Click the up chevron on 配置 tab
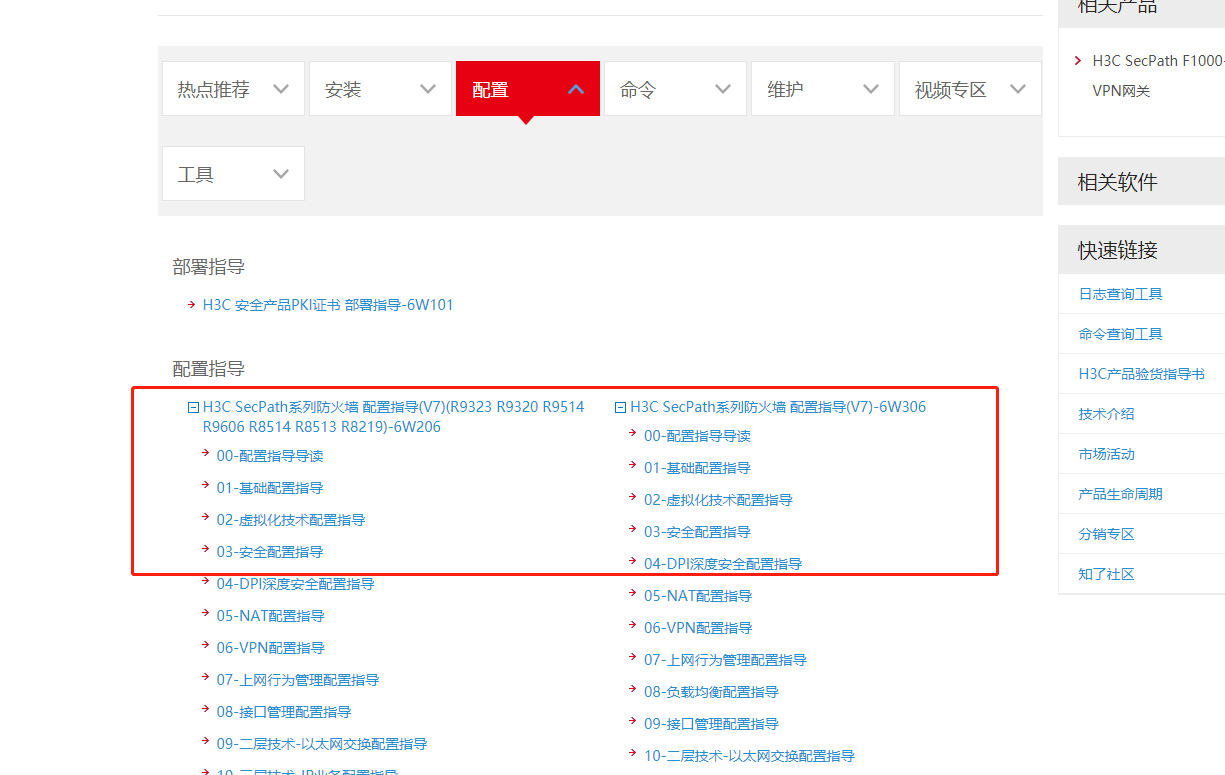This screenshot has height=775, width=1225. pos(576,89)
